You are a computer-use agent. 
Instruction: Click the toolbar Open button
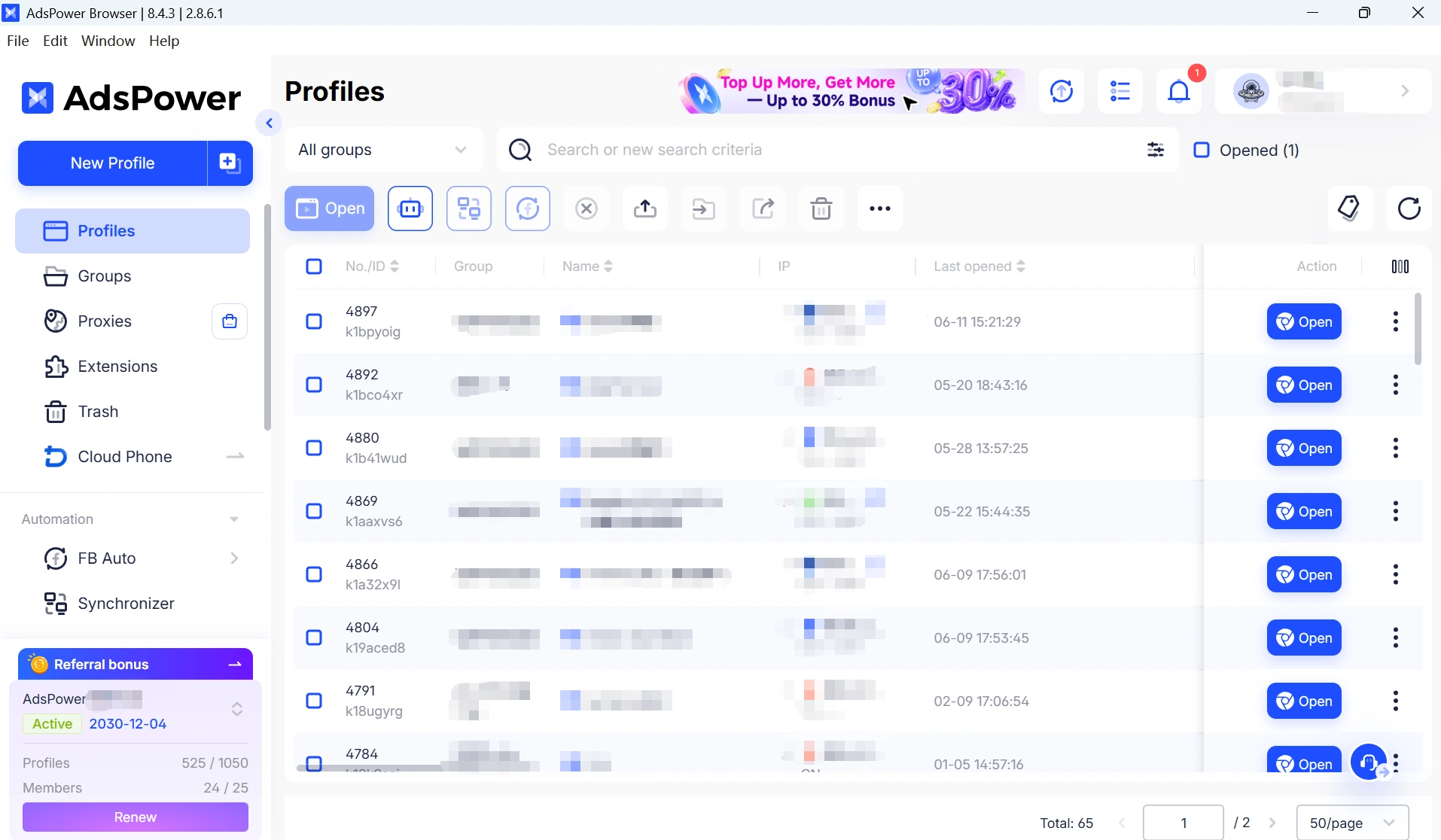pyautogui.click(x=329, y=208)
